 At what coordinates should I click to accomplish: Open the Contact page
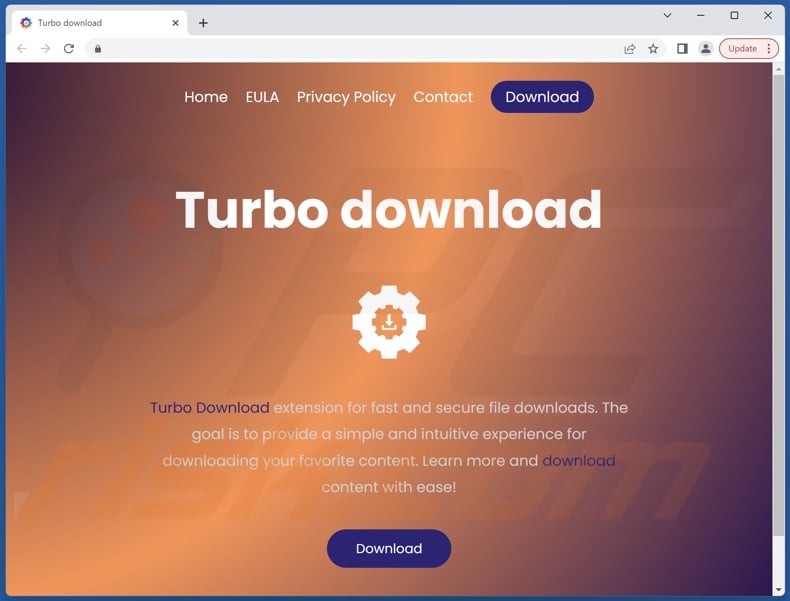point(443,97)
